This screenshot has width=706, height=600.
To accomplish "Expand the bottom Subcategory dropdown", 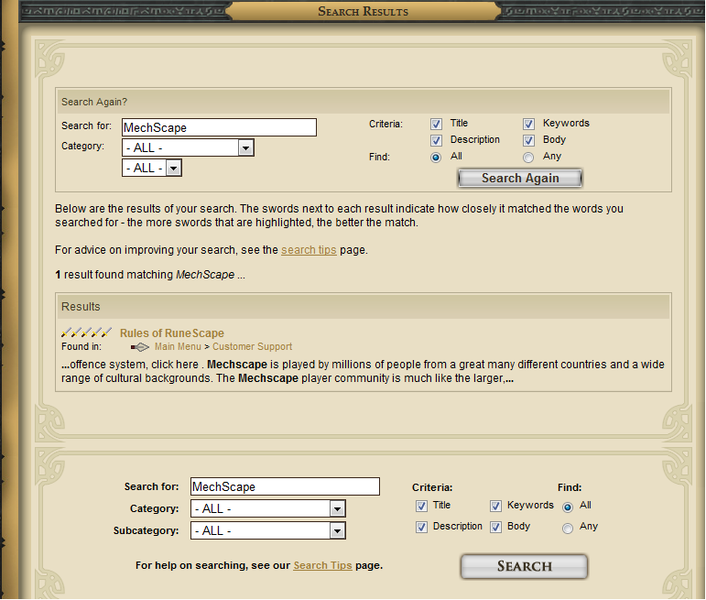I will (268, 531).
